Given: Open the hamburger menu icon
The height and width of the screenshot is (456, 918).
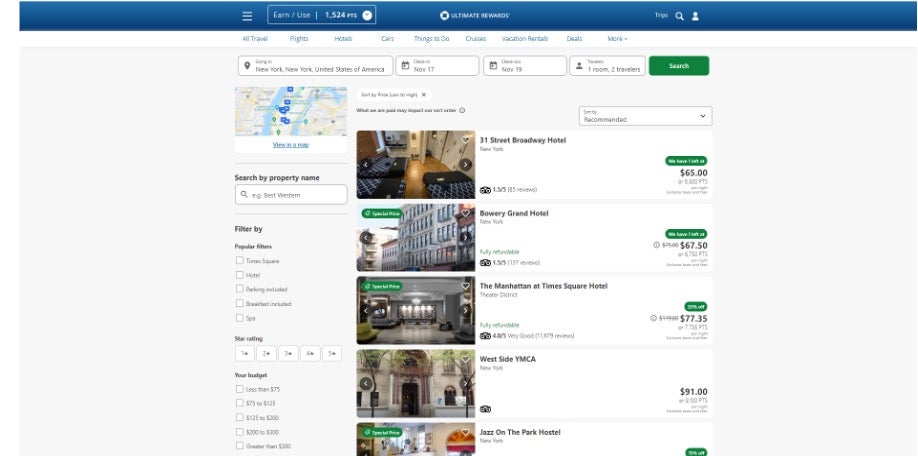Looking at the screenshot, I should point(247,16).
